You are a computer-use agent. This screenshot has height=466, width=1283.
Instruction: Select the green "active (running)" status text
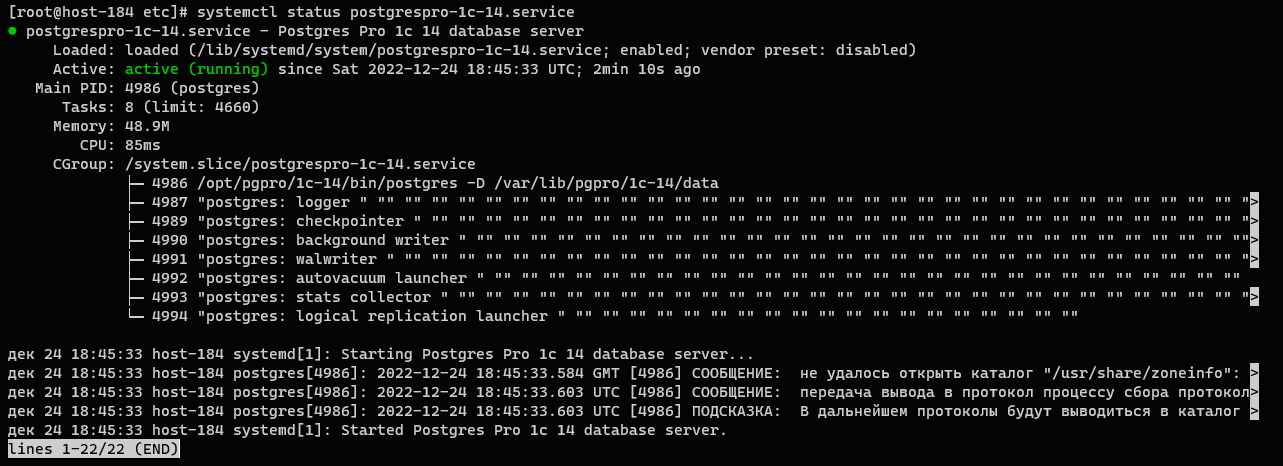pyautogui.click(x=196, y=69)
